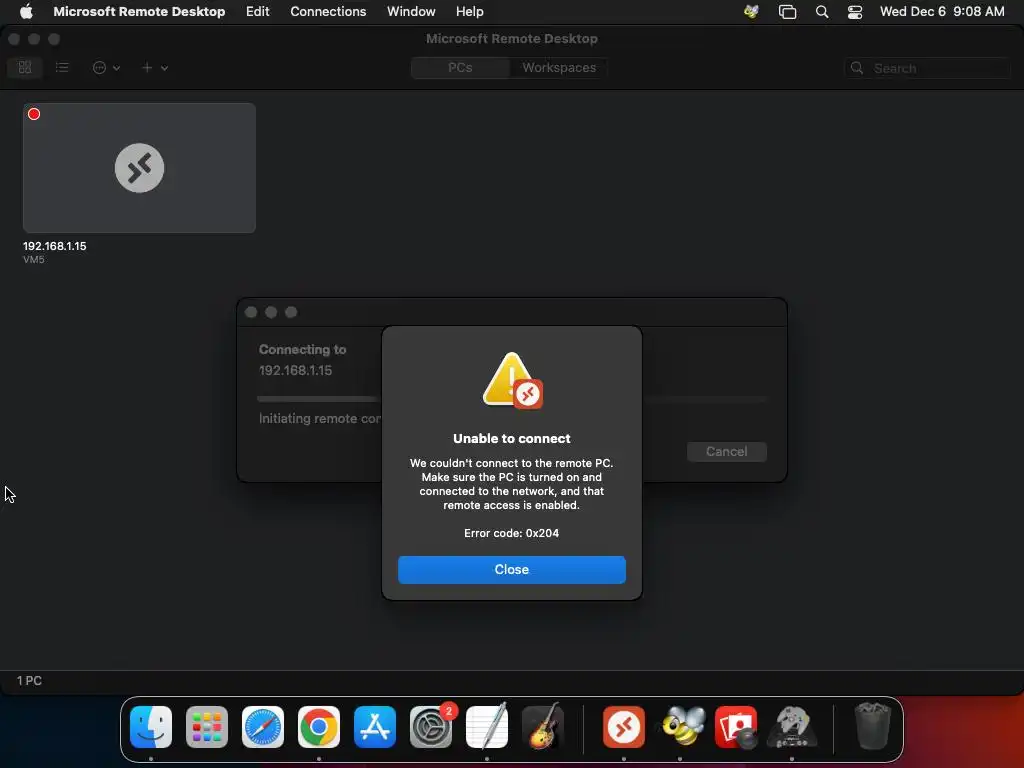Open the red photo app in the Dock

pos(736,727)
